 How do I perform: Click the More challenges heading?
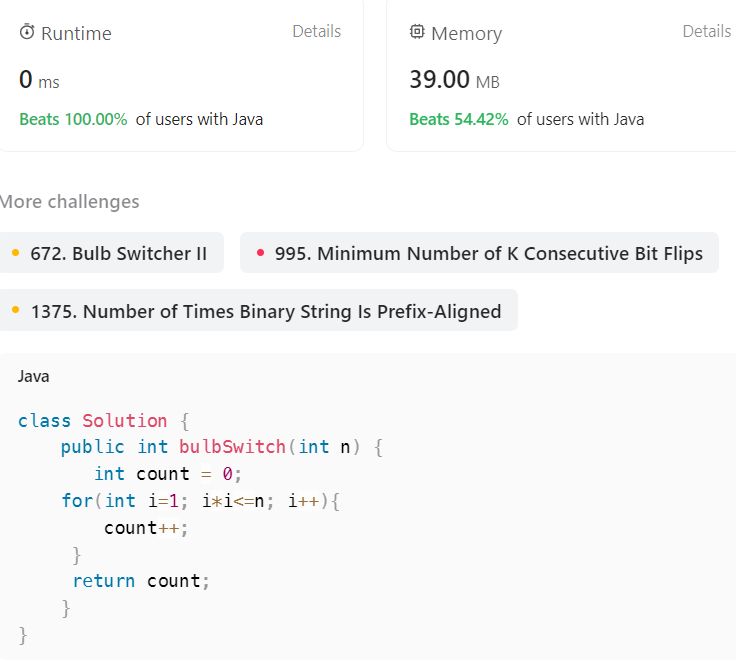coord(69,201)
